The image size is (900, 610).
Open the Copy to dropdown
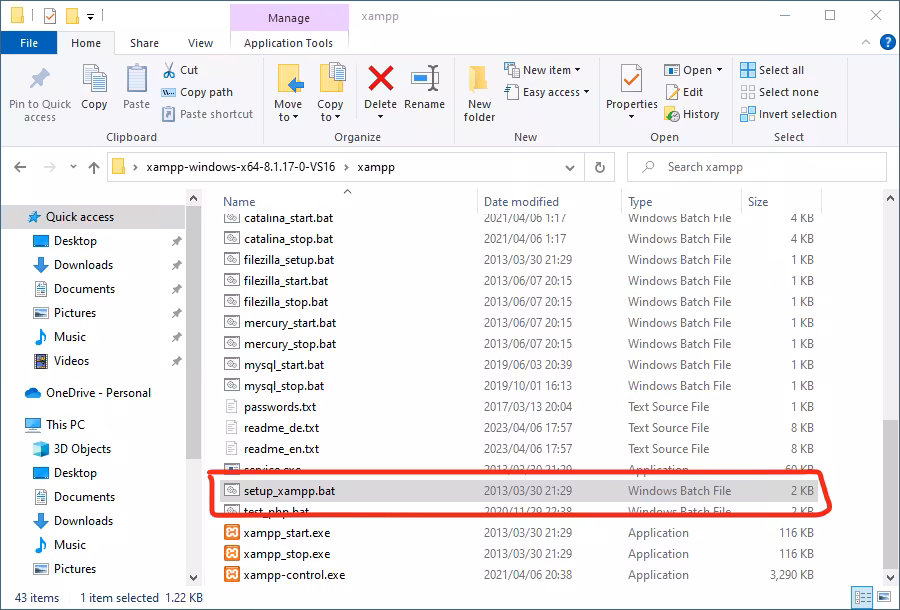click(x=330, y=117)
